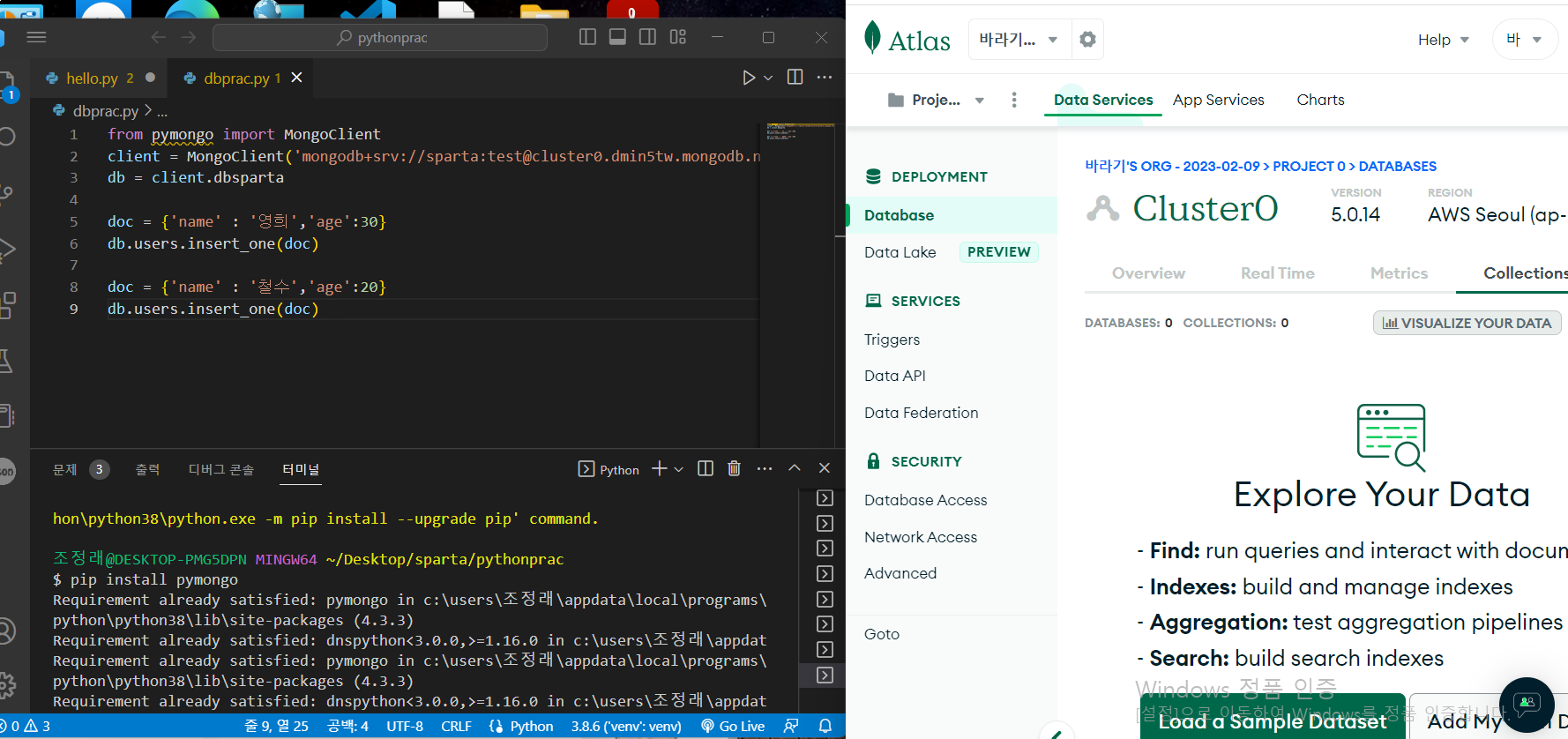Open Data API under Services
Viewport: 1568px width, 739px height.
[895, 377]
